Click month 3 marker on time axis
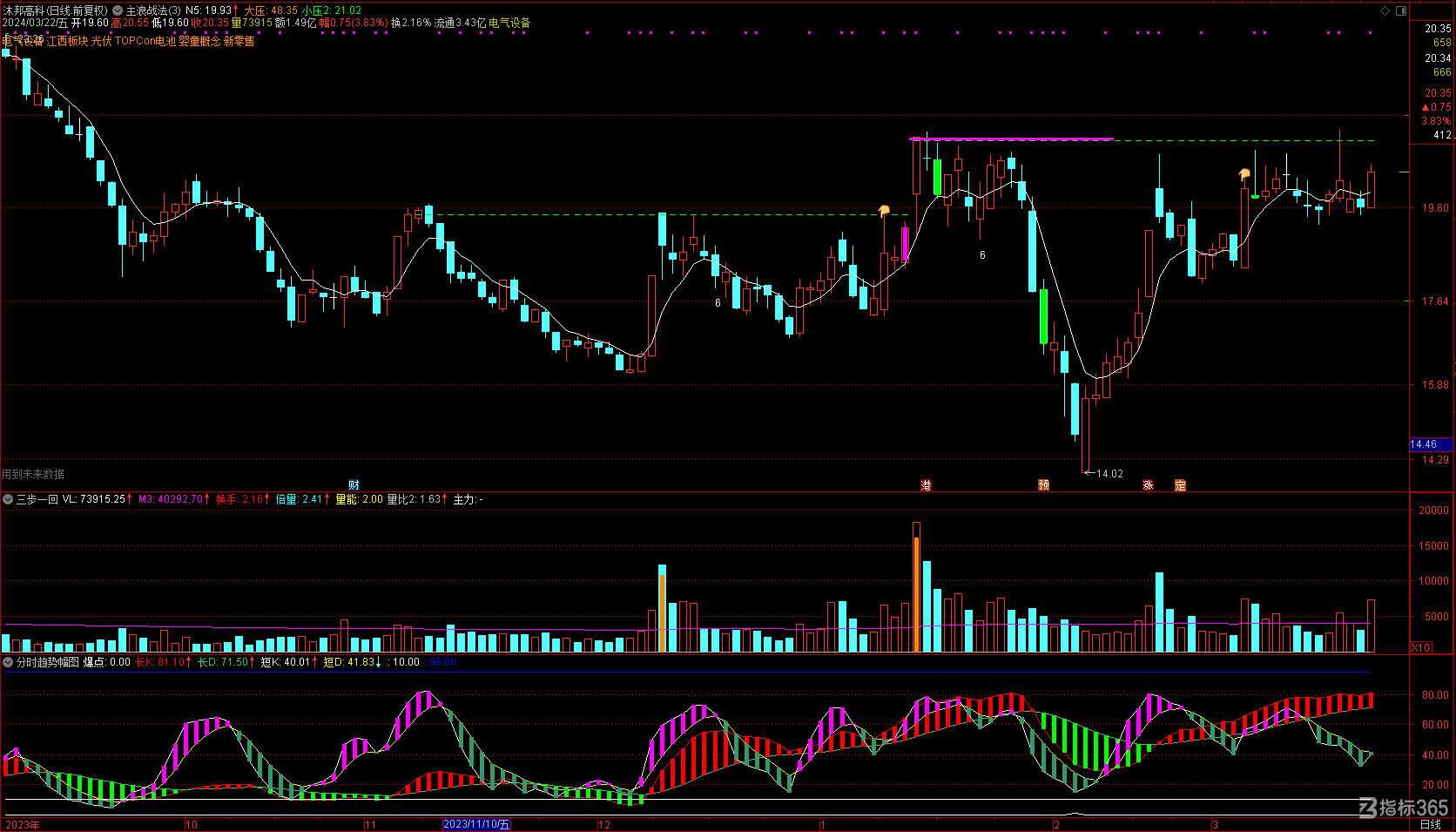Image resolution: width=1456 pixels, height=832 pixels. pos(1215,824)
